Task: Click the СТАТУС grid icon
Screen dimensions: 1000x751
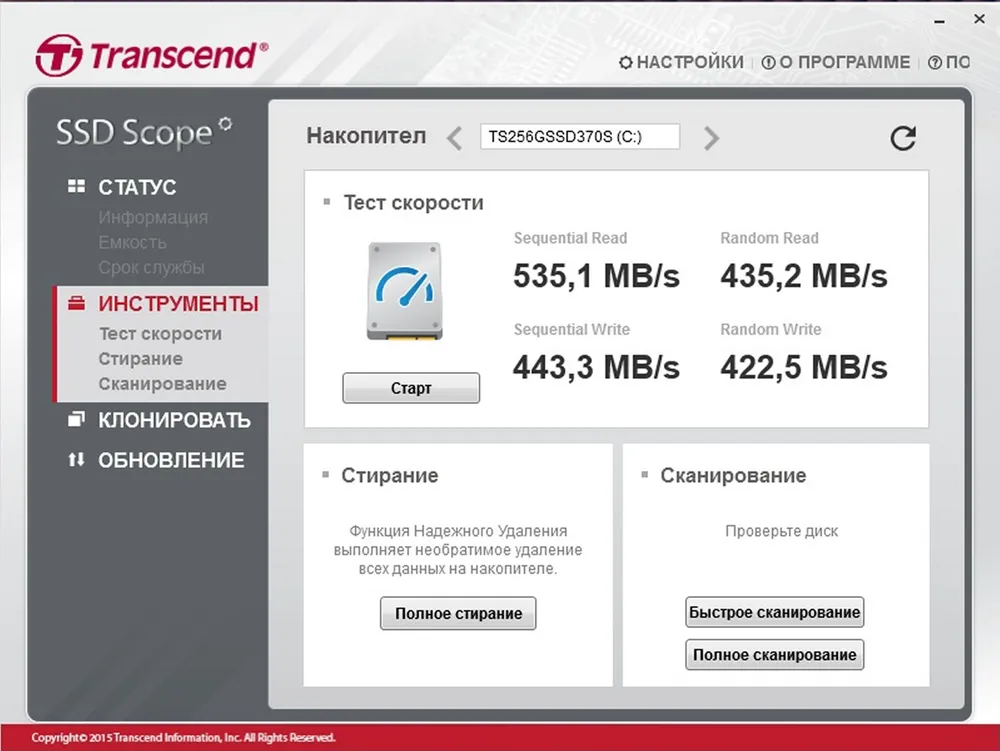Action: tap(77, 186)
